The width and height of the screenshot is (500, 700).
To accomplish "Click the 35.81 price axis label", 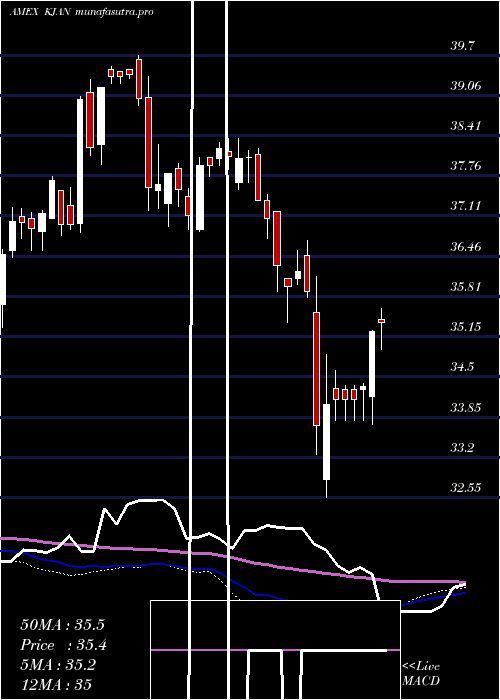I will point(466,287).
